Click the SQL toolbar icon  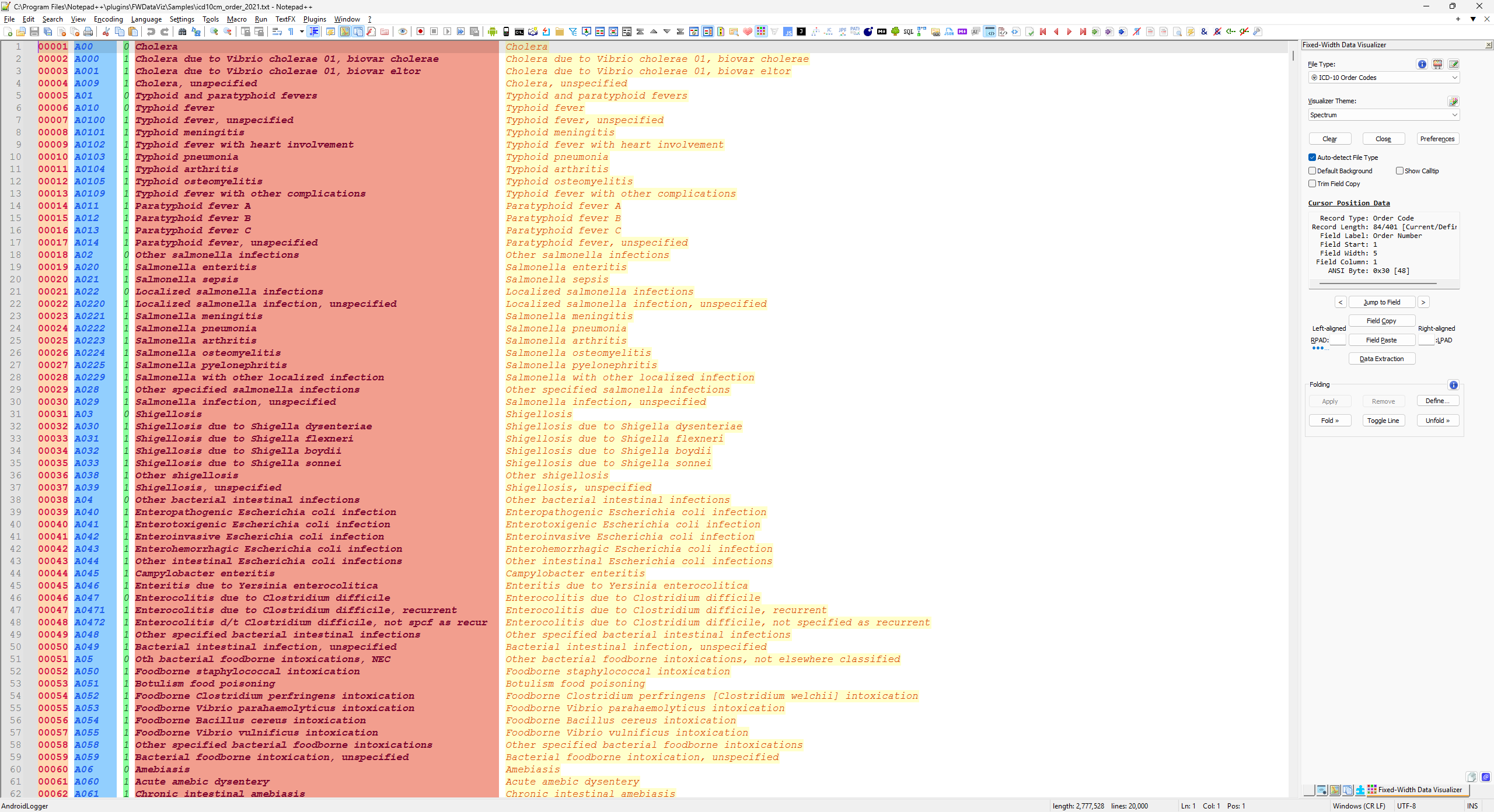click(x=908, y=32)
